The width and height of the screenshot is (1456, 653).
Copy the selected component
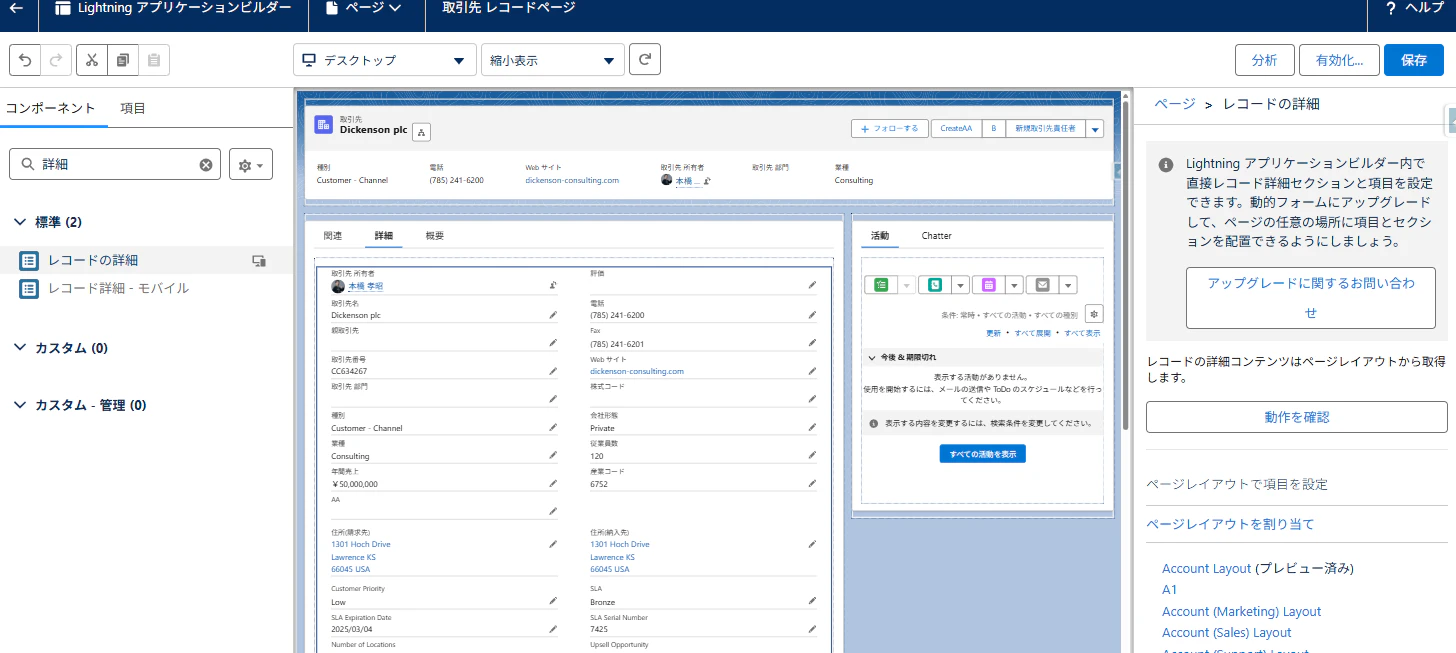122,60
